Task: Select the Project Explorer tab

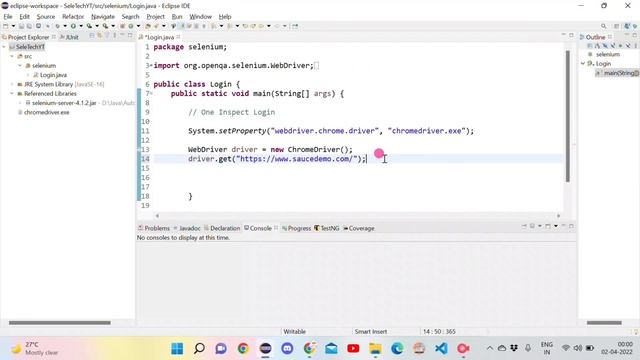Action: (x=28, y=37)
